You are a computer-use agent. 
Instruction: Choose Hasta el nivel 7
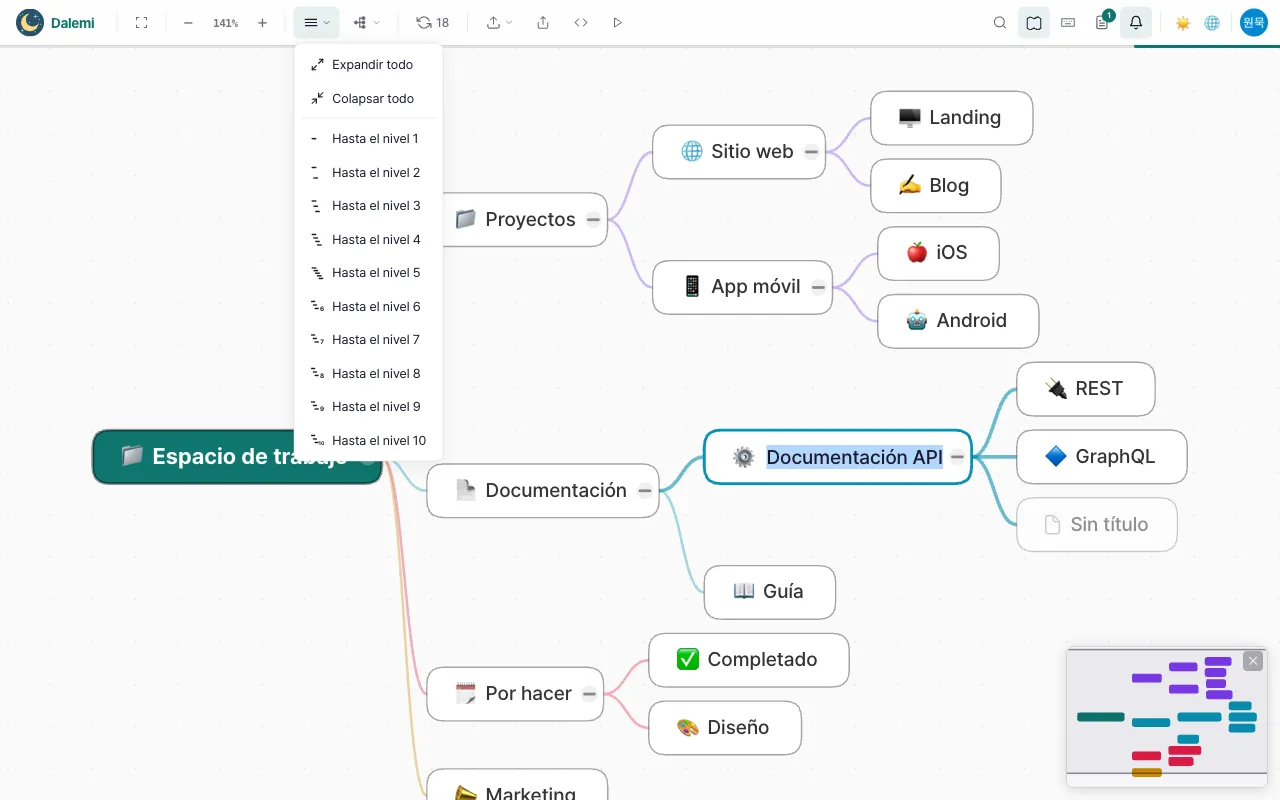[x=368, y=339]
